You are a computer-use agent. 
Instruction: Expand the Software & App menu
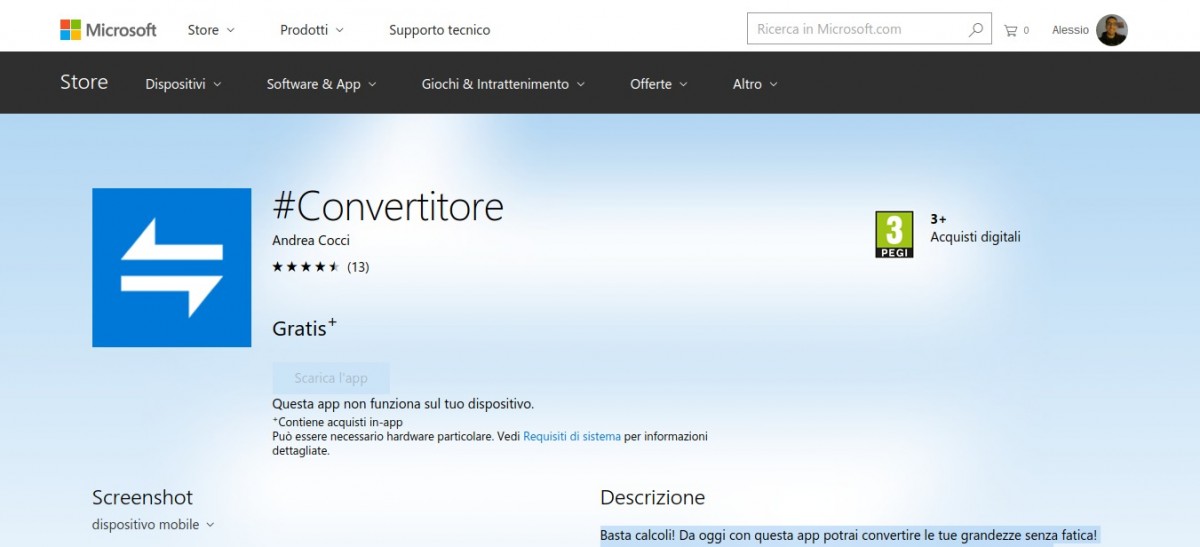pos(322,84)
